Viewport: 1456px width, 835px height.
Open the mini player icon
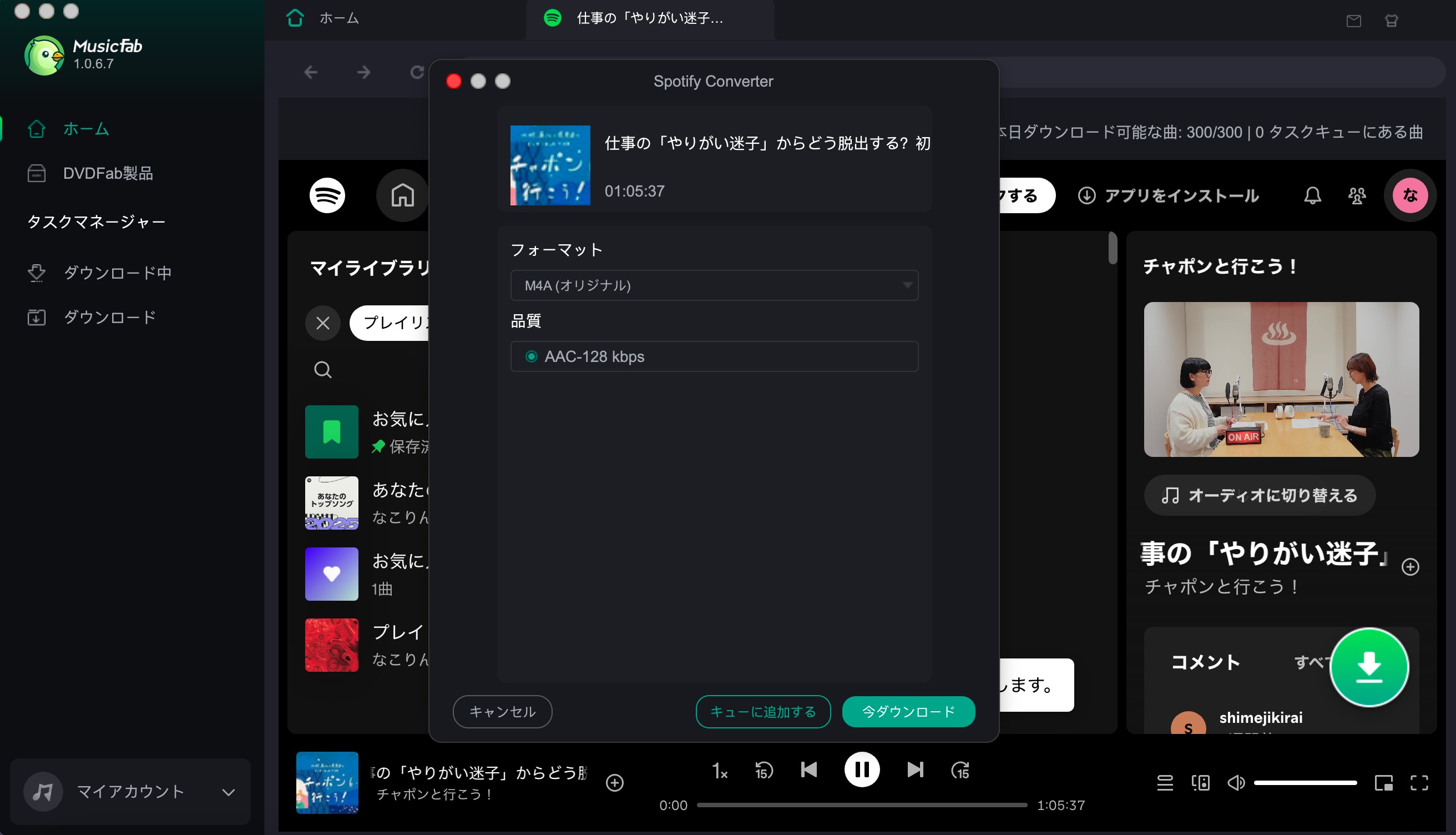1383,783
